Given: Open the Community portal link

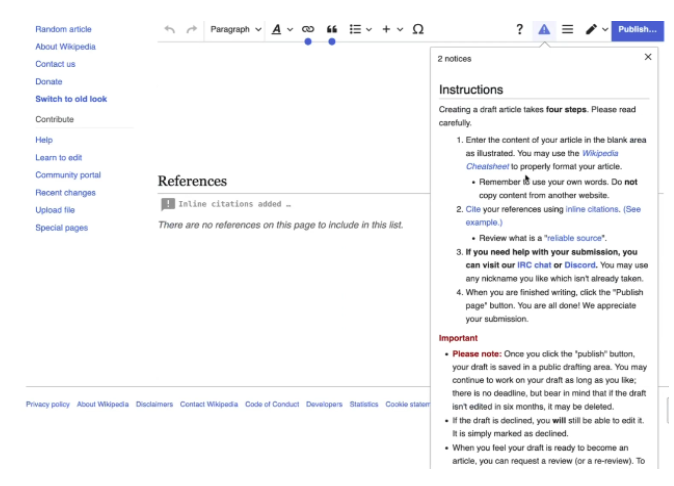Looking at the screenshot, I should pyautogui.click(x=68, y=175).
